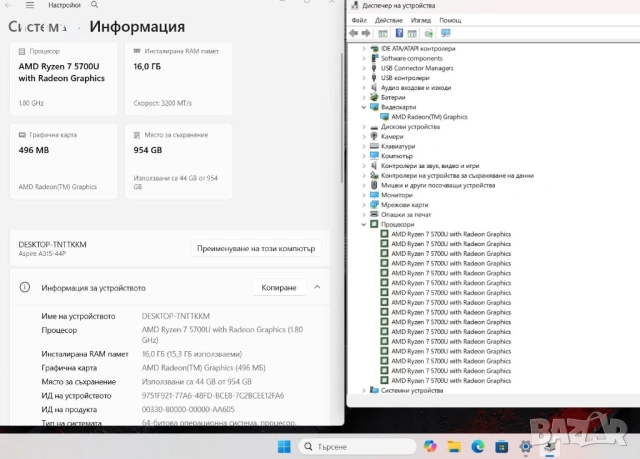640x459 pixels.
Task: Collapse the Информация за устройството section chevron
Action: (317, 287)
